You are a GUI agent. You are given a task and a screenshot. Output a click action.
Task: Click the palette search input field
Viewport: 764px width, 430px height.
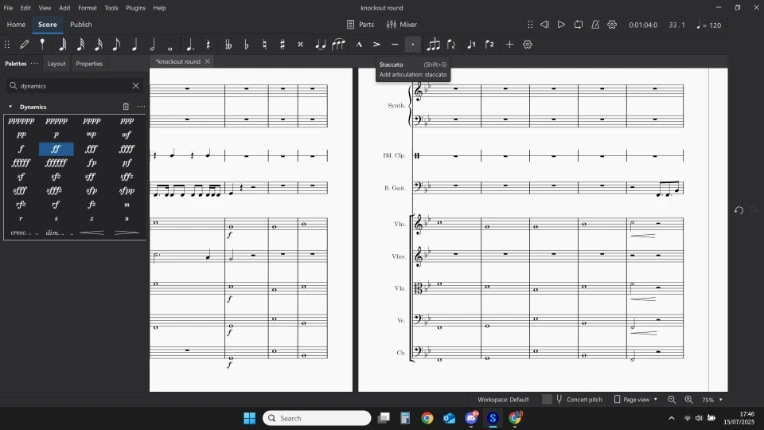tap(73, 86)
